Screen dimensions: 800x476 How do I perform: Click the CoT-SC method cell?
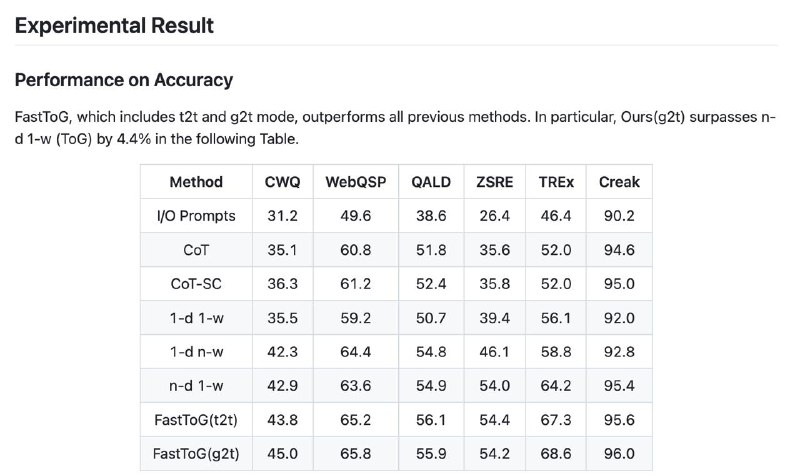[x=196, y=284]
